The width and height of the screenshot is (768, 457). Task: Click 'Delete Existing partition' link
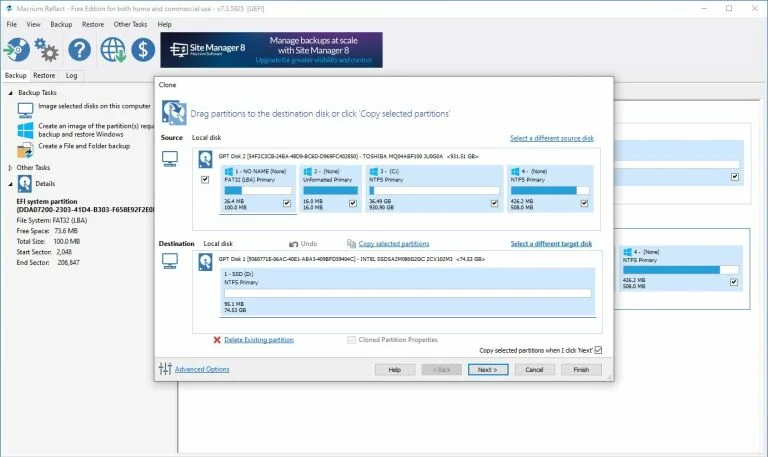(259, 339)
